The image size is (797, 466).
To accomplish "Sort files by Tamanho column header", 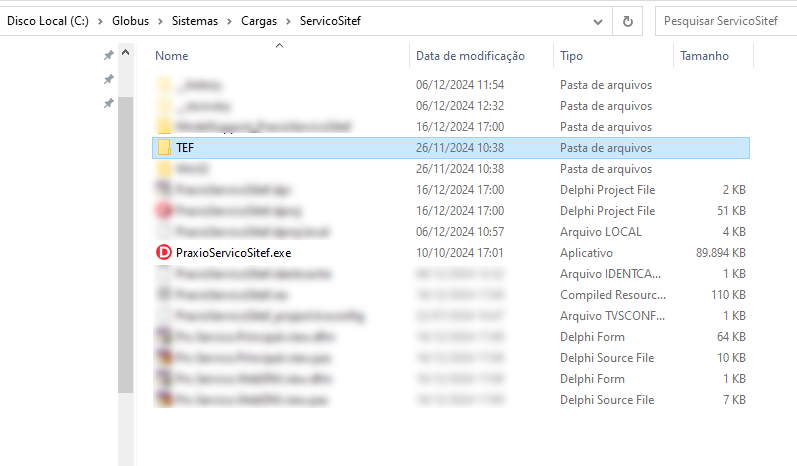I will [x=704, y=56].
